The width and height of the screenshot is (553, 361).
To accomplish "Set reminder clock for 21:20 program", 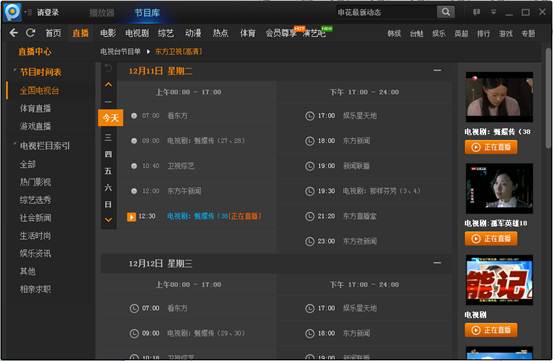I will pyautogui.click(x=310, y=216).
